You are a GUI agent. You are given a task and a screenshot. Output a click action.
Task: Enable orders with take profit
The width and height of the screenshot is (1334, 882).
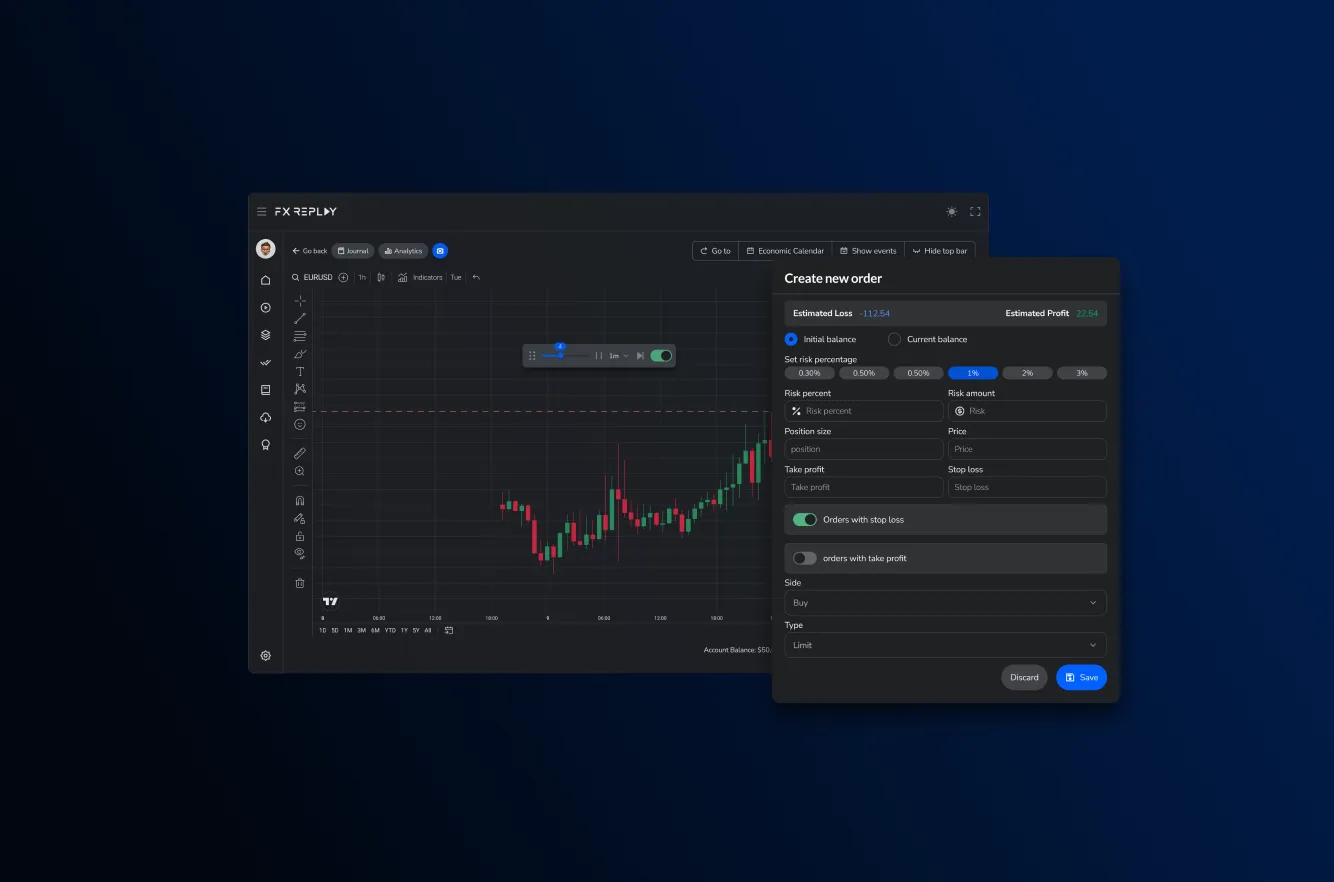805,558
